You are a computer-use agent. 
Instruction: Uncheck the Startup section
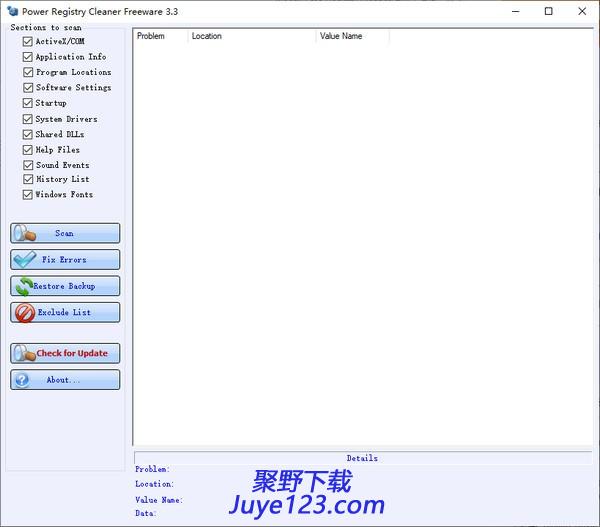(x=28, y=103)
